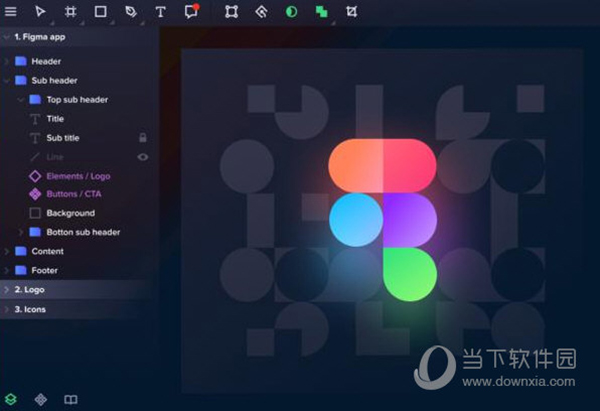Collapse the Top sub header group
This screenshot has width=600, height=411.
click(x=20, y=100)
